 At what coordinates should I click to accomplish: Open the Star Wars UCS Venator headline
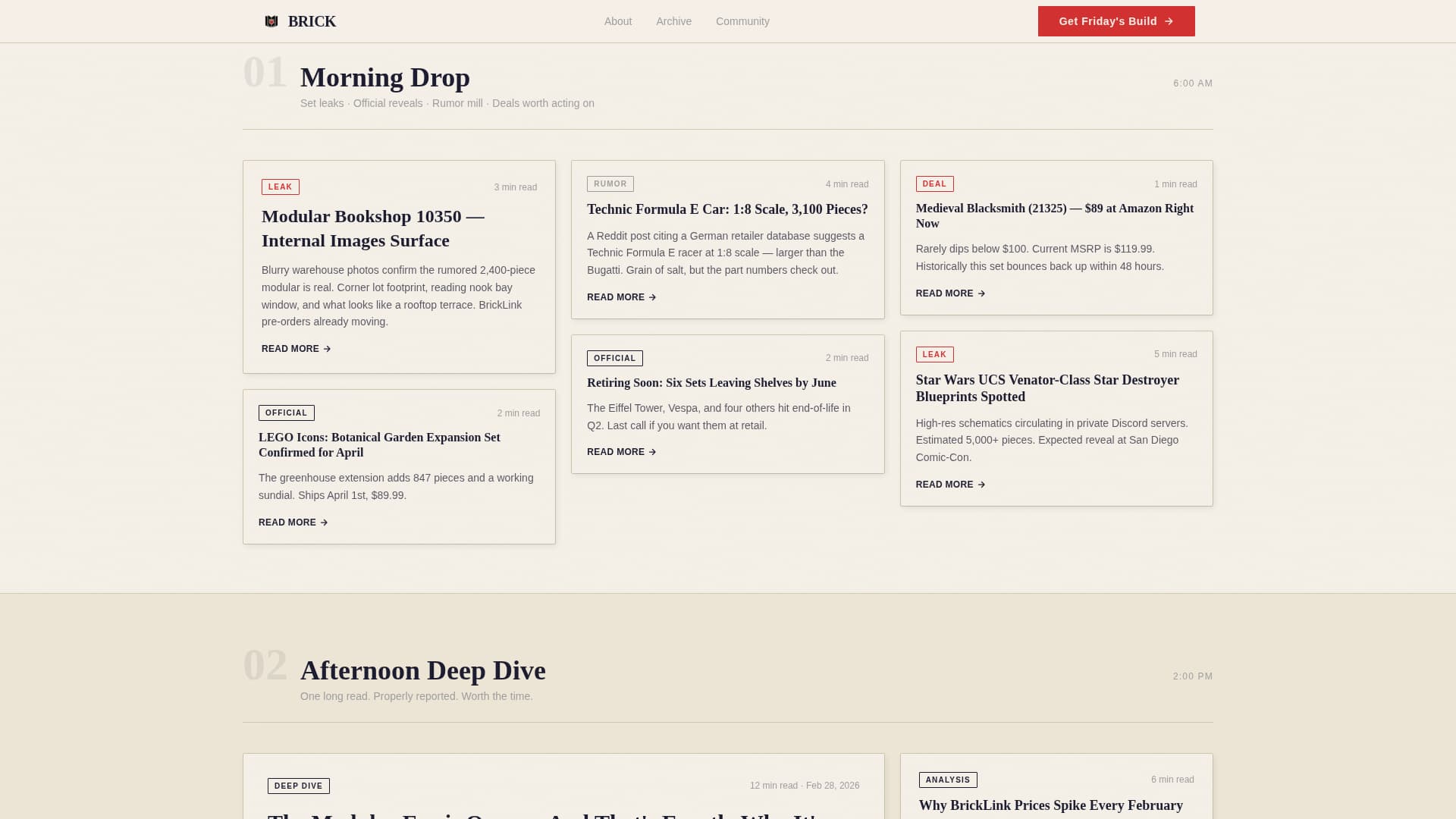pos(1047,388)
